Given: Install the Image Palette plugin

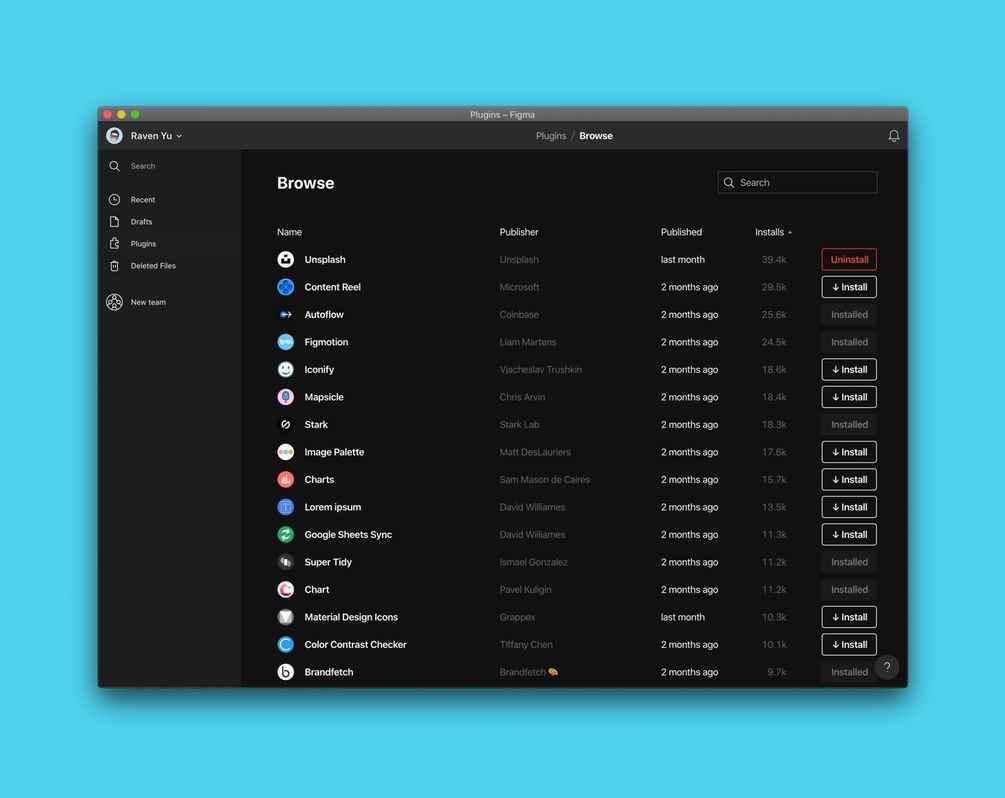Looking at the screenshot, I should point(849,453).
